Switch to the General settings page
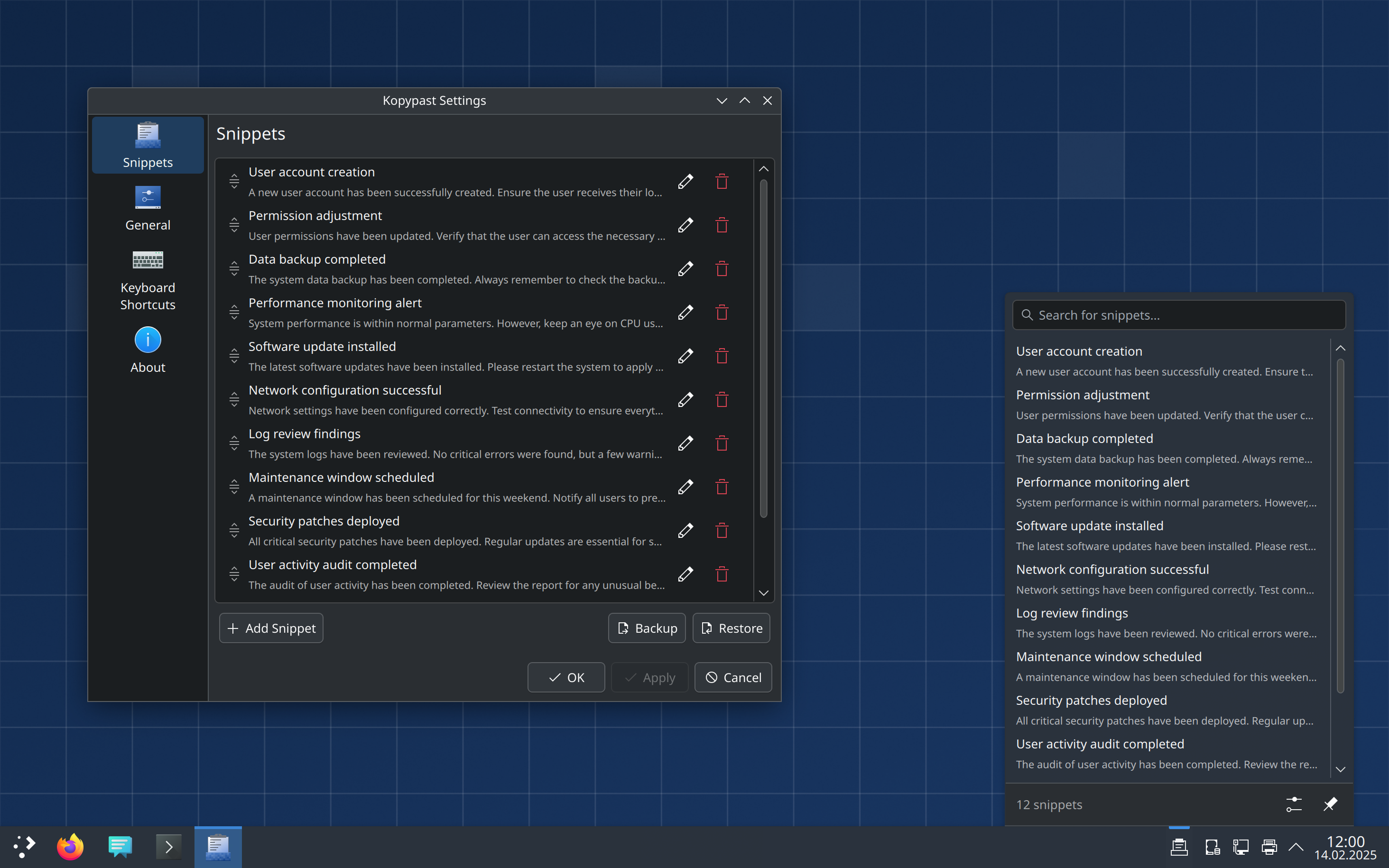The image size is (1389, 868). [x=148, y=208]
